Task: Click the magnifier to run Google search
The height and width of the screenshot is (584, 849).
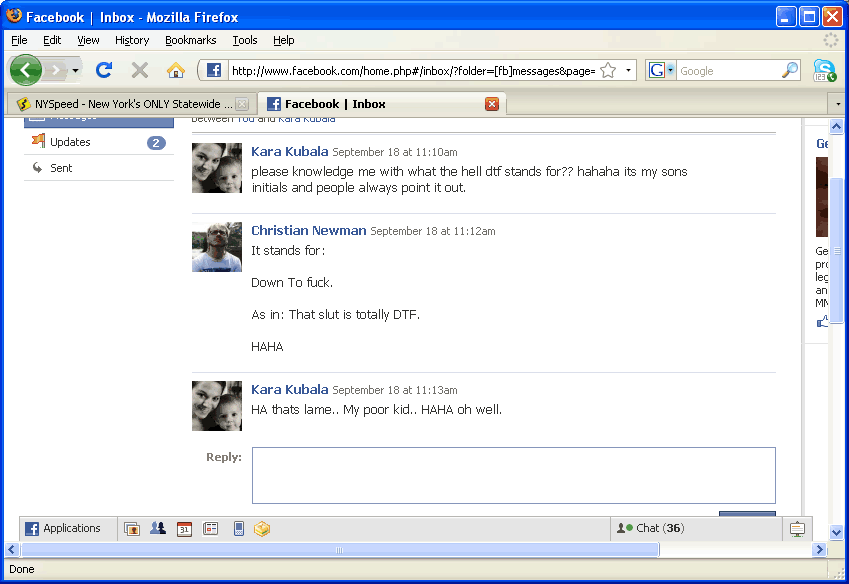Action: tap(790, 70)
